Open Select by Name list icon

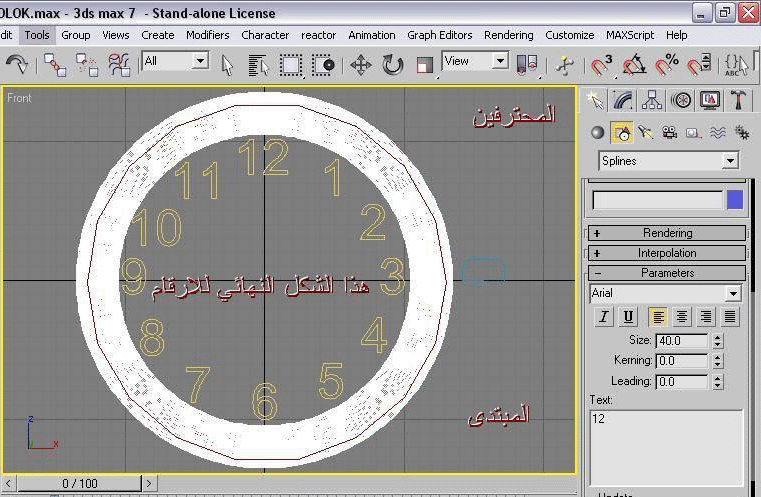pos(258,65)
